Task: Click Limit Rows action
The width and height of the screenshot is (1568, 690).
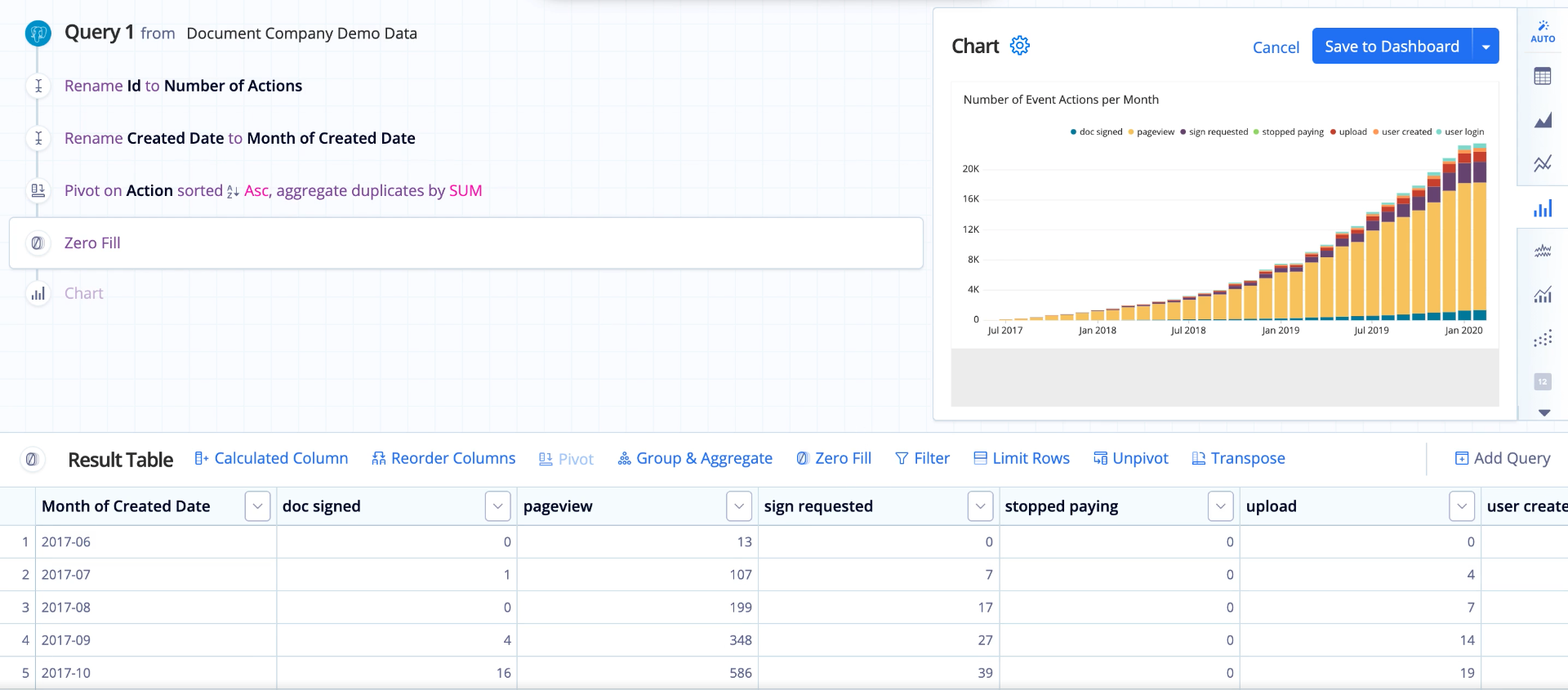Action: (x=1022, y=458)
